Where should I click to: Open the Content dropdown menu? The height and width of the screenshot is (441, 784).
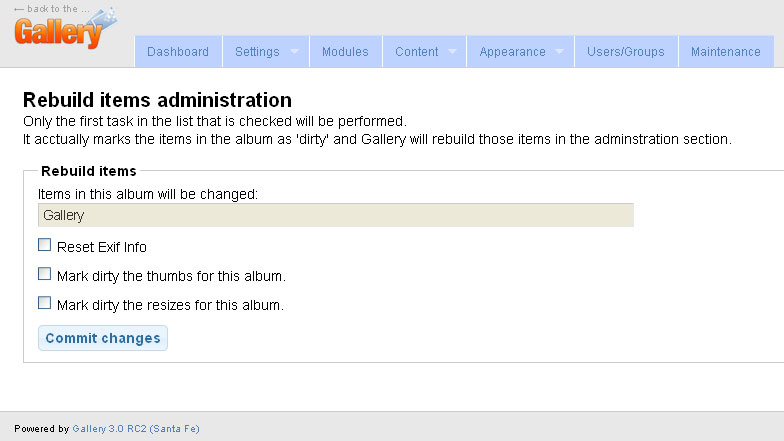[x=424, y=52]
